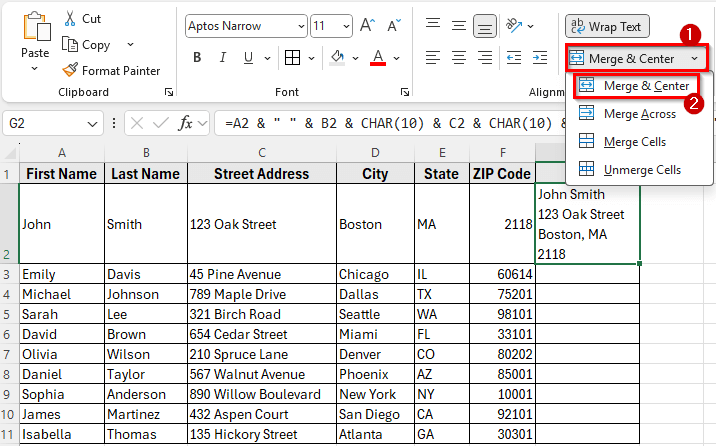Align text left in the cell
The height and width of the screenshot is (446, 716).
(432, 58)
